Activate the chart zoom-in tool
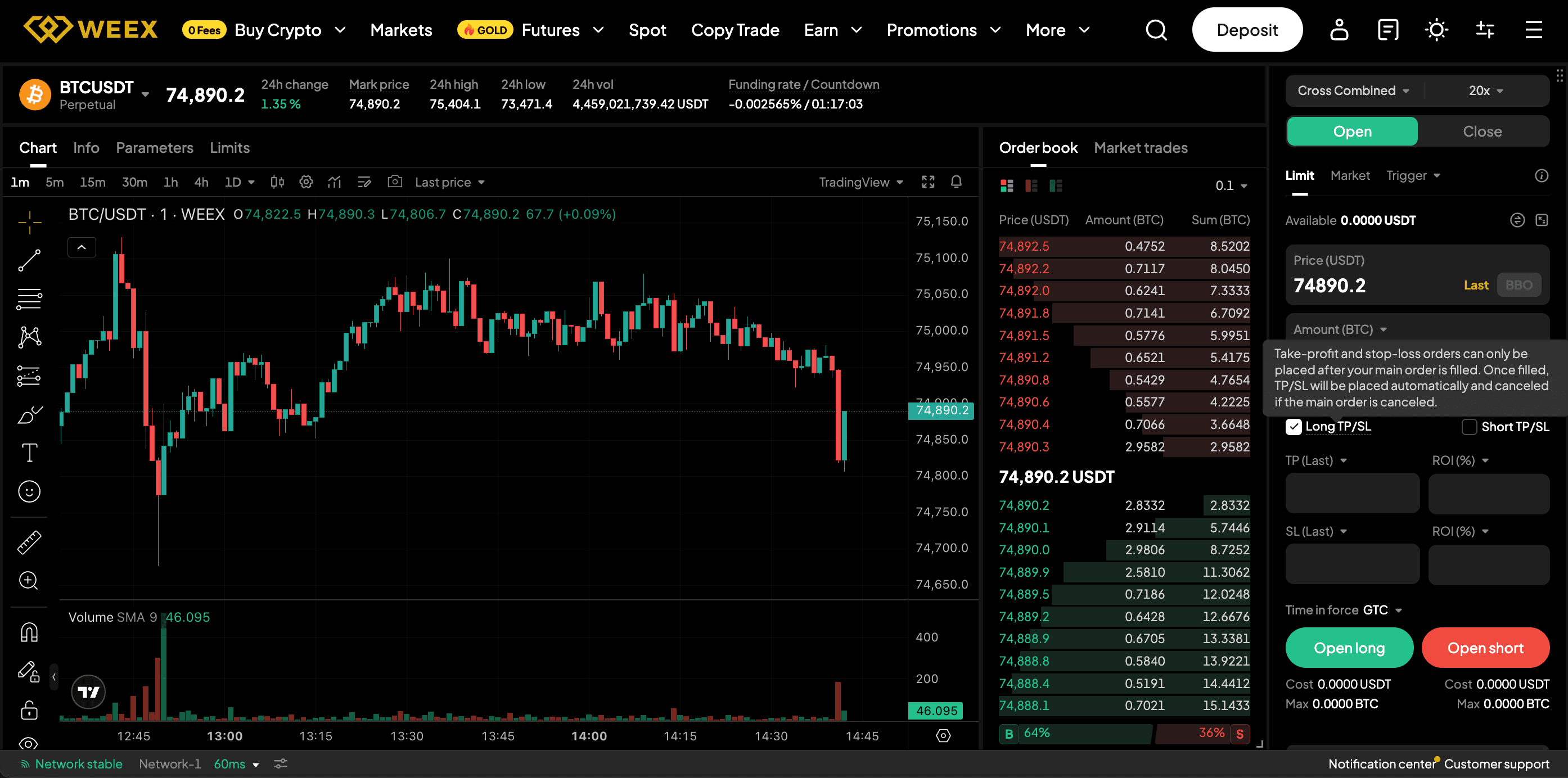Image resolution: width=1568 pixels, height=778 pixels. (x=29, y=580)
